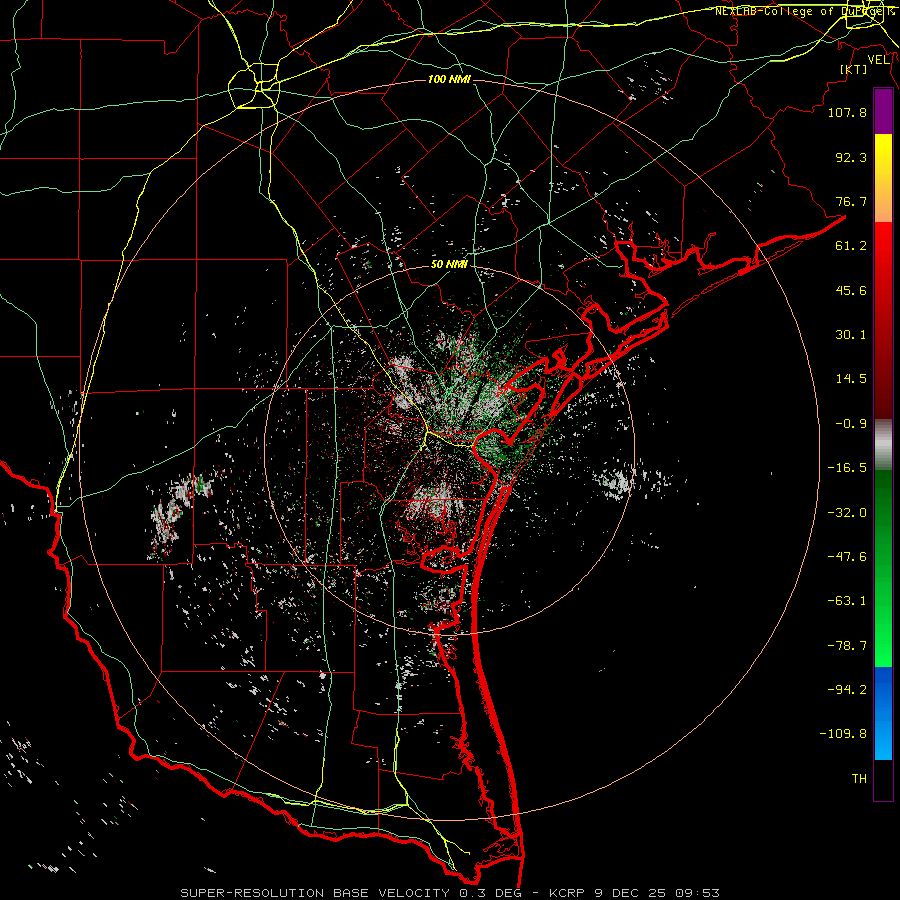The width and height of the screenshot is (900, 900).
Task: Click the 61.2 velocity scale value
Action: point(851,246)
